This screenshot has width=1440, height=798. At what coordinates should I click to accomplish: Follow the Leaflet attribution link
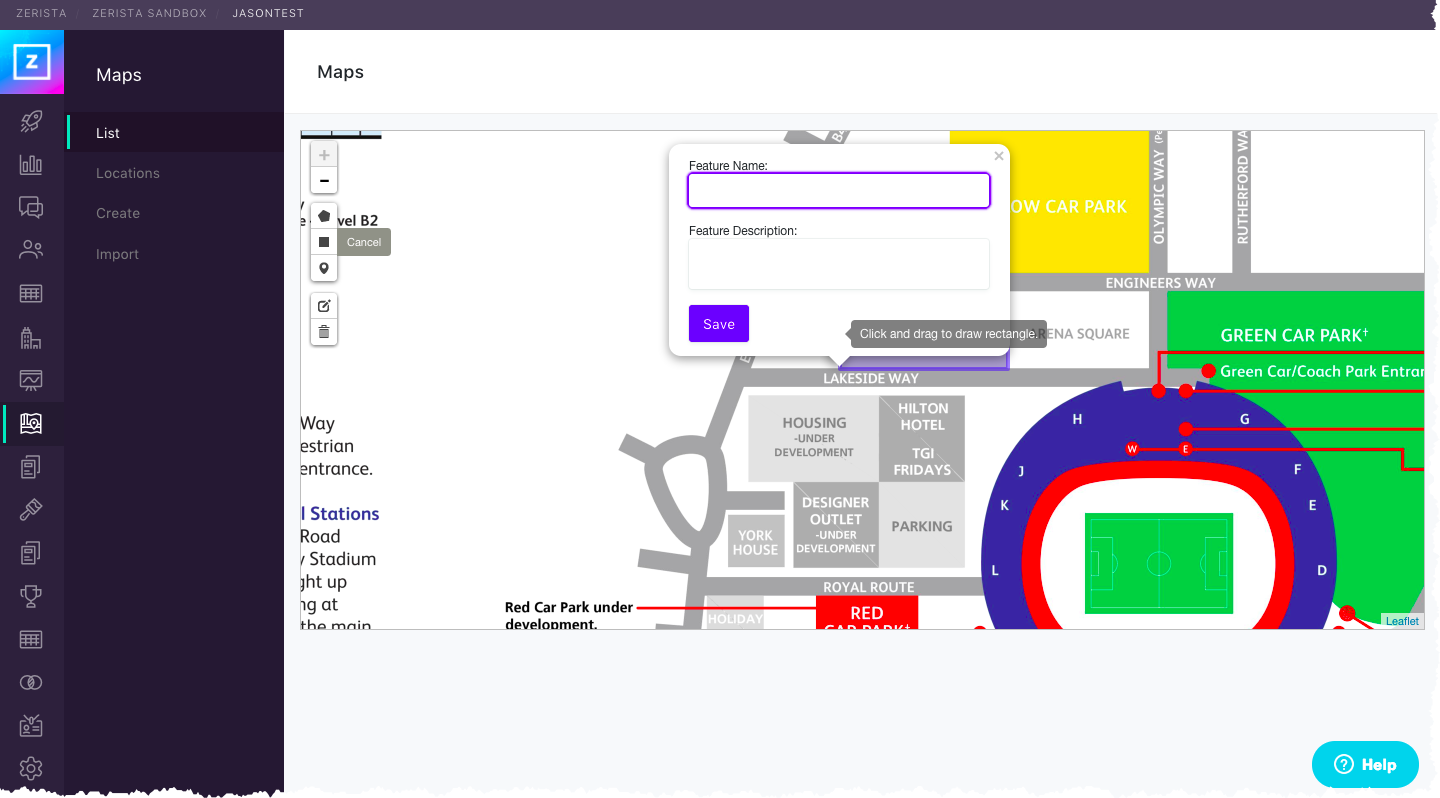(1402, 621)
